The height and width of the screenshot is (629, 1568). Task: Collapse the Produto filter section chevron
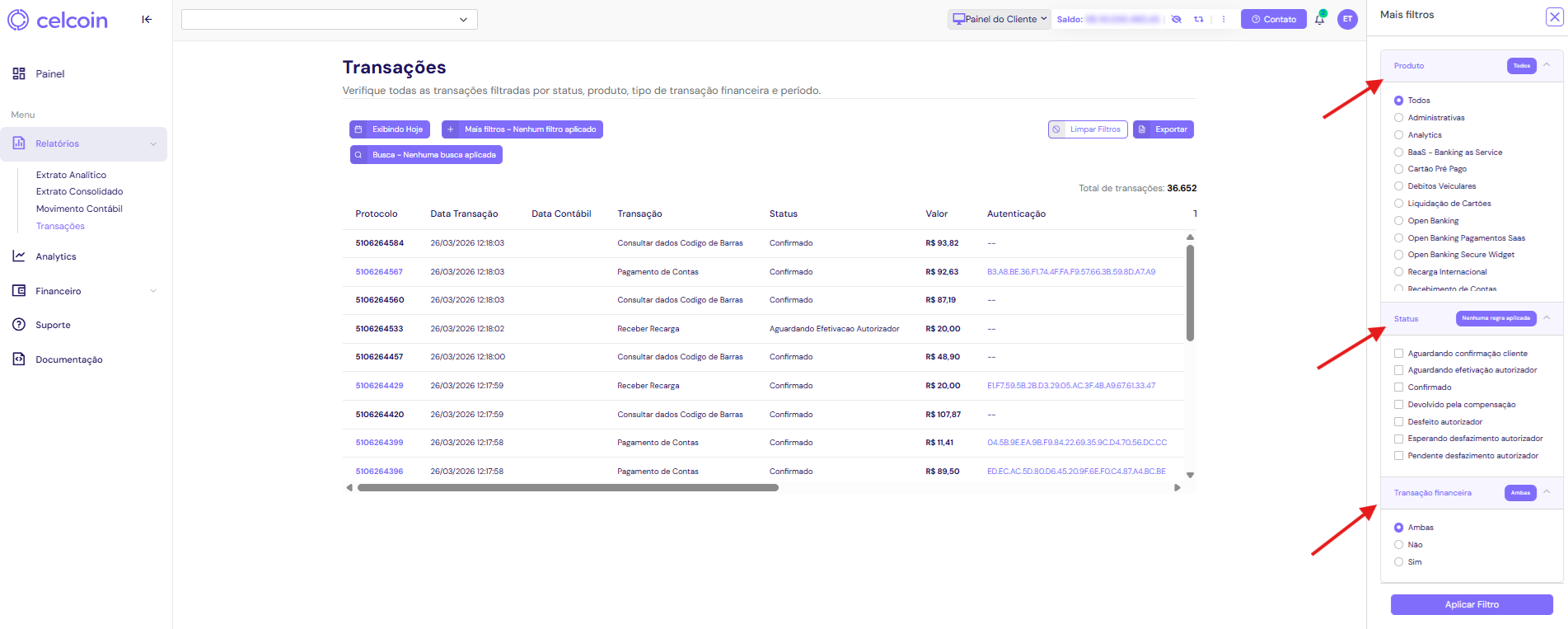coord(1547,65)
